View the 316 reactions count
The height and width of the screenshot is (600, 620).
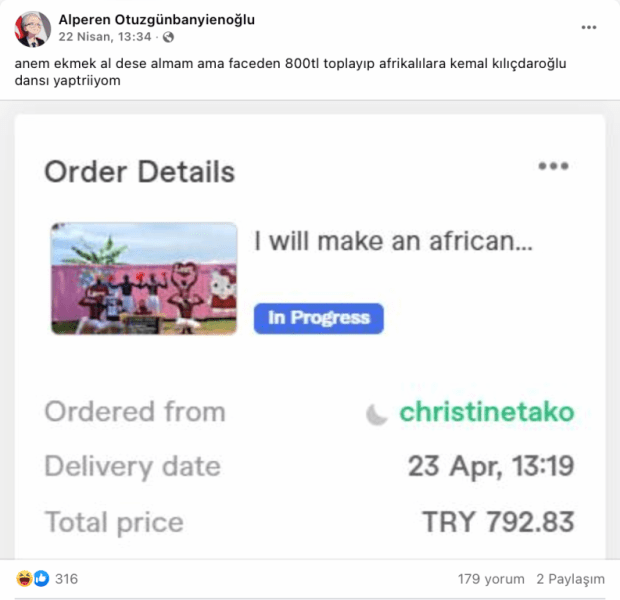point(66,579)
